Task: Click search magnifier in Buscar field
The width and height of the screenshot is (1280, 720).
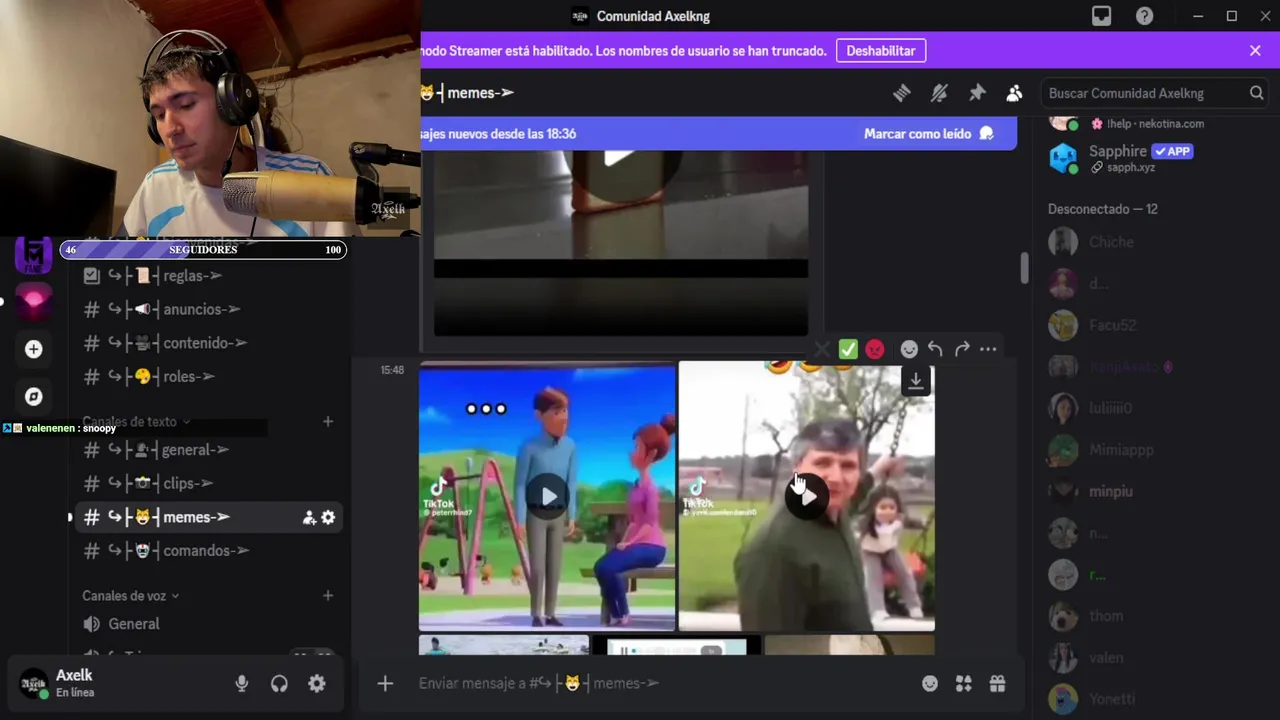Action: 1257,93
